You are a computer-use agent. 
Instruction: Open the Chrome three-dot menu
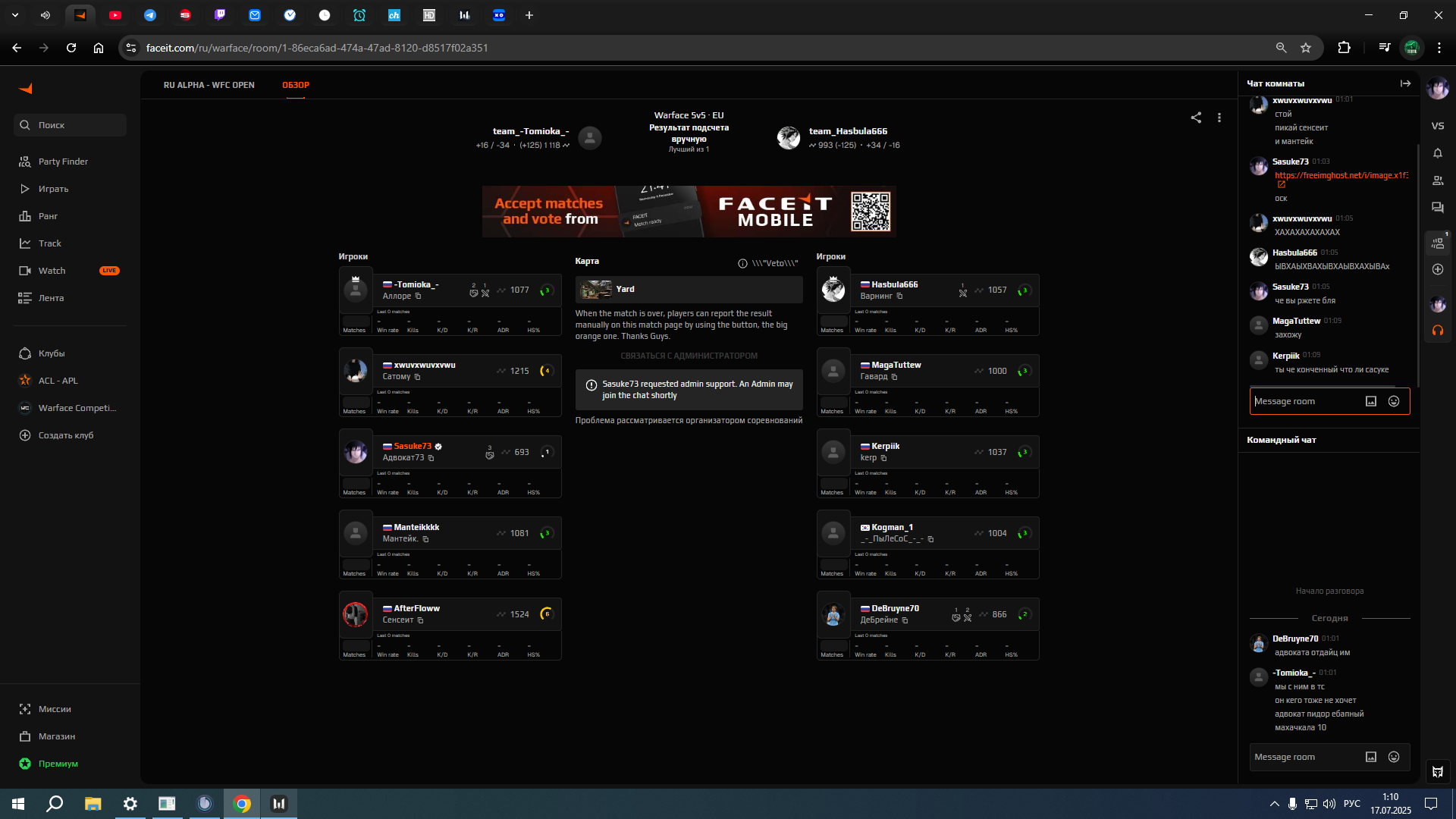1439,48
